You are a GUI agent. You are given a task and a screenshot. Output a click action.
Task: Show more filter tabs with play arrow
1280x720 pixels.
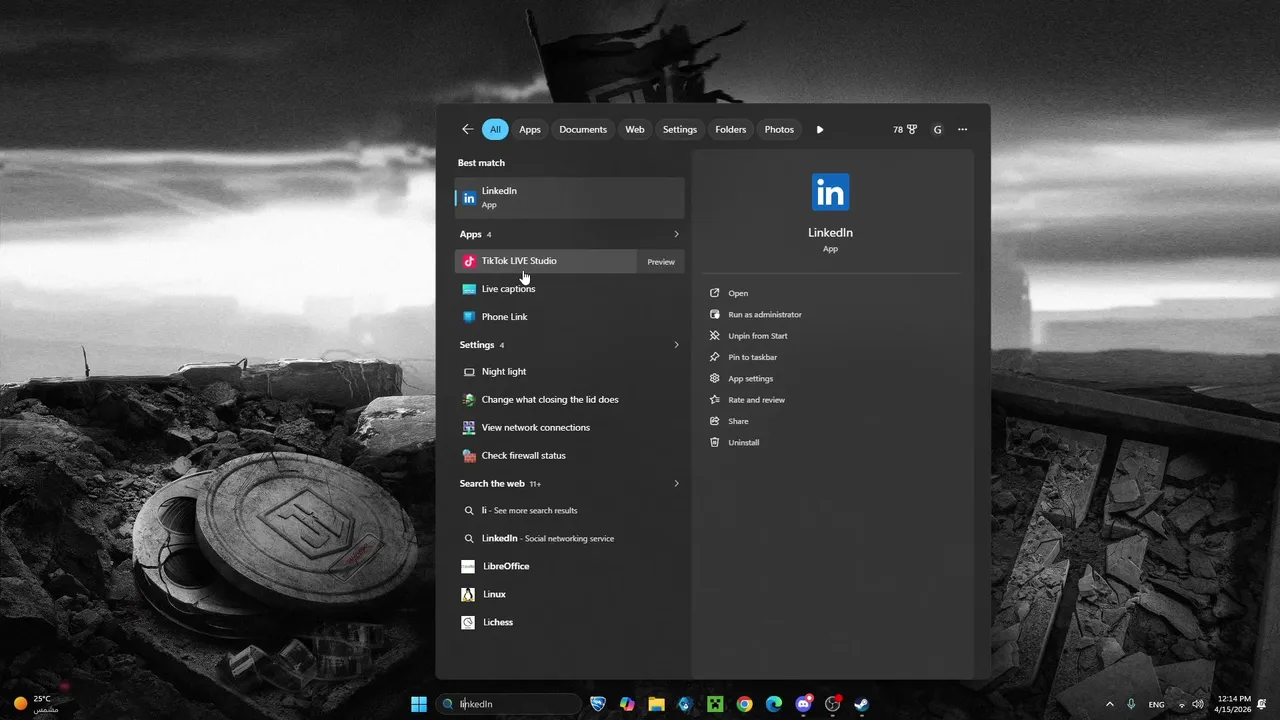point(820,129)
